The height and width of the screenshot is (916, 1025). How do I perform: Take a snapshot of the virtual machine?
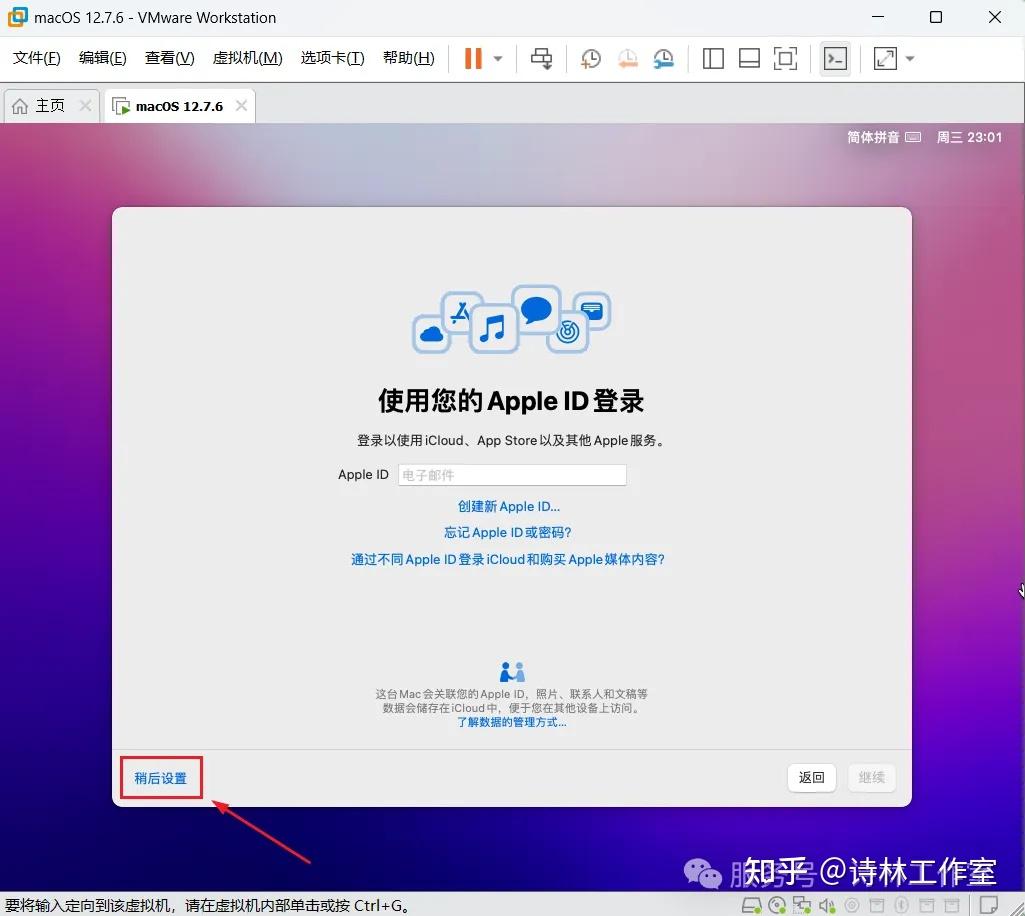click(591, 59)
